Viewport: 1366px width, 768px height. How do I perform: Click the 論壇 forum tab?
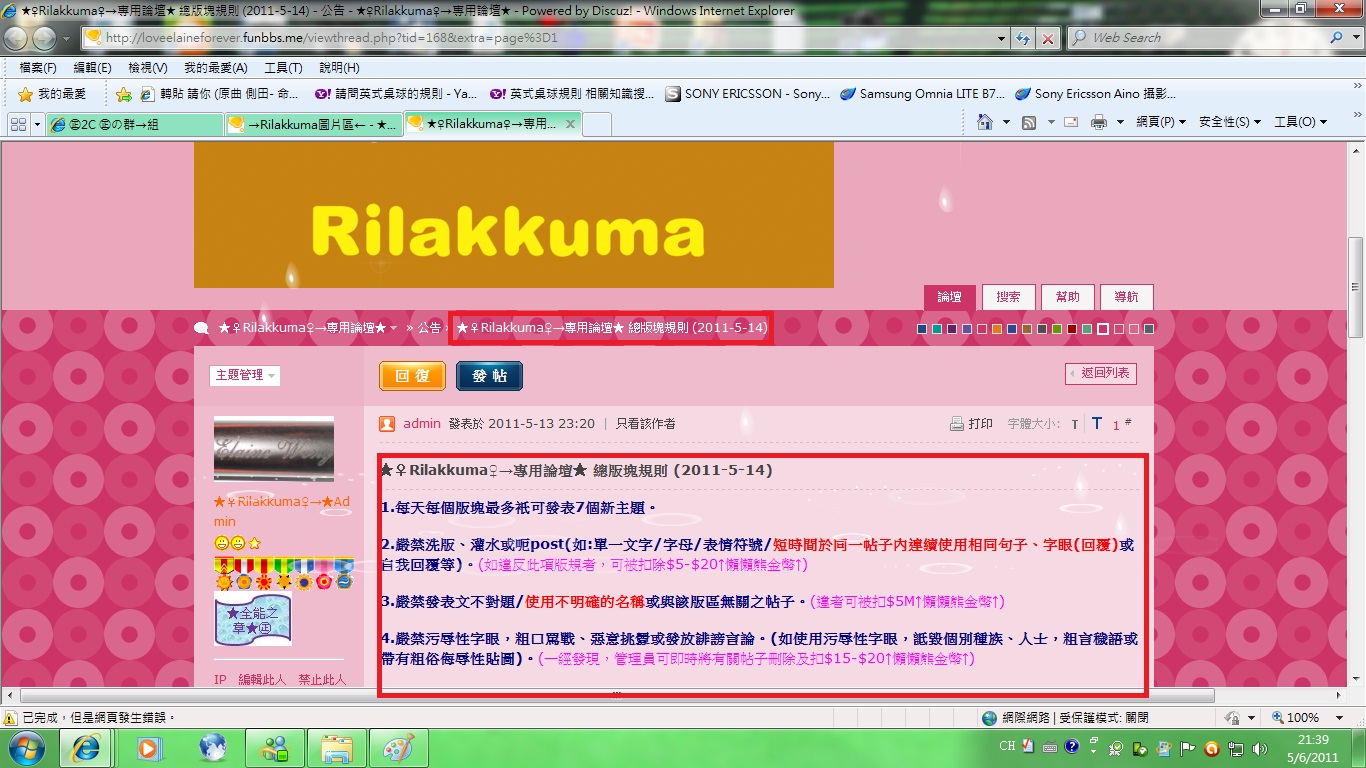949,297
